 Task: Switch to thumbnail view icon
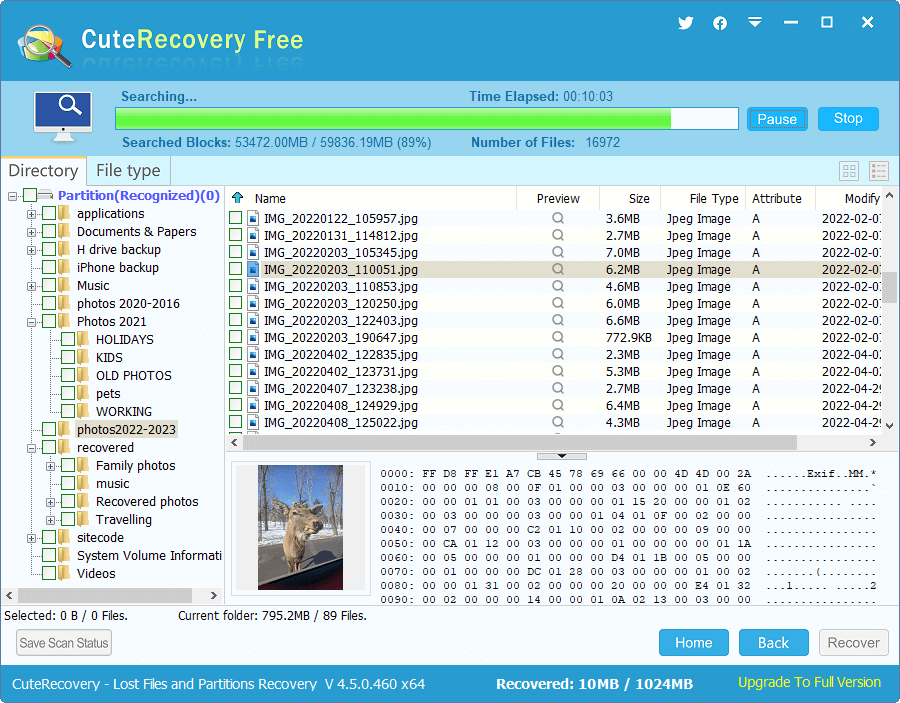tap(849, 171)
